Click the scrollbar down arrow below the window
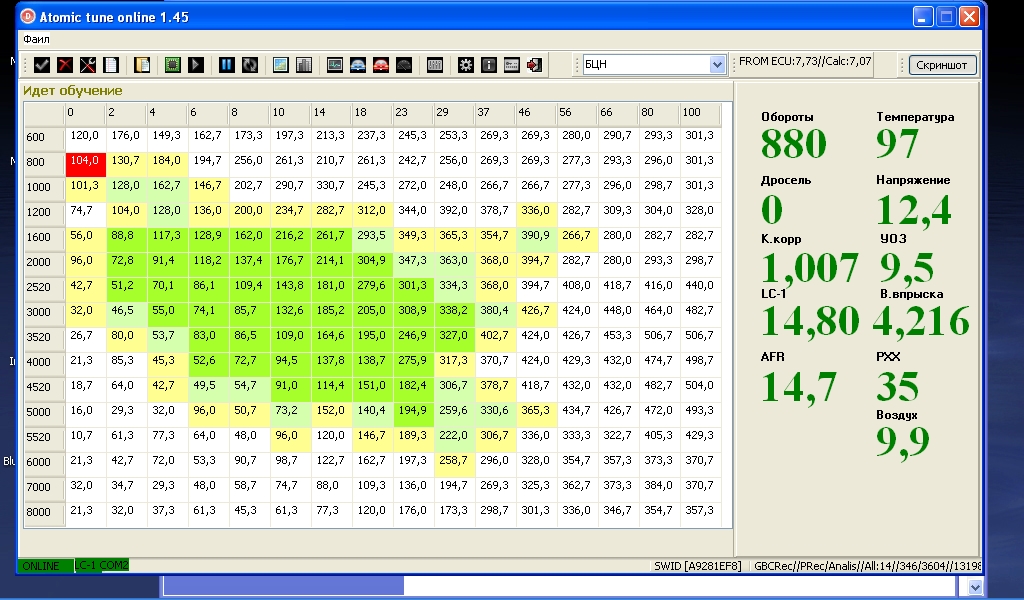1024x600 pixels. point(975,587)
